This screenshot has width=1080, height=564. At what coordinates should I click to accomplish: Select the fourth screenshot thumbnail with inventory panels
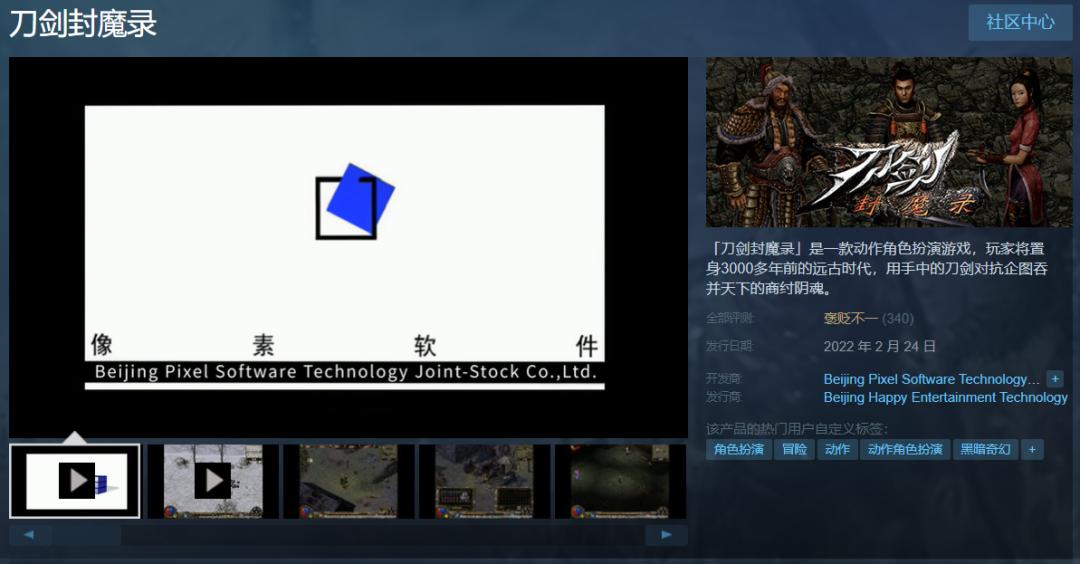pyautogui.click(x=484, y=481)
